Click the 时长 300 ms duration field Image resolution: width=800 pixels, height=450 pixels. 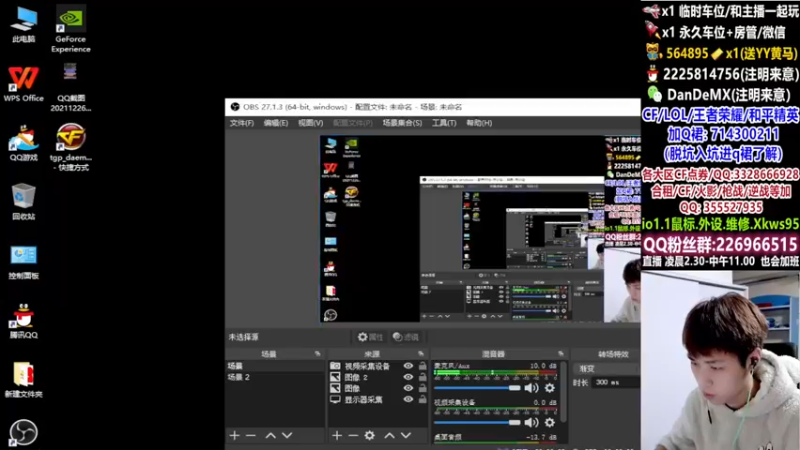click(x=616, y=382)
